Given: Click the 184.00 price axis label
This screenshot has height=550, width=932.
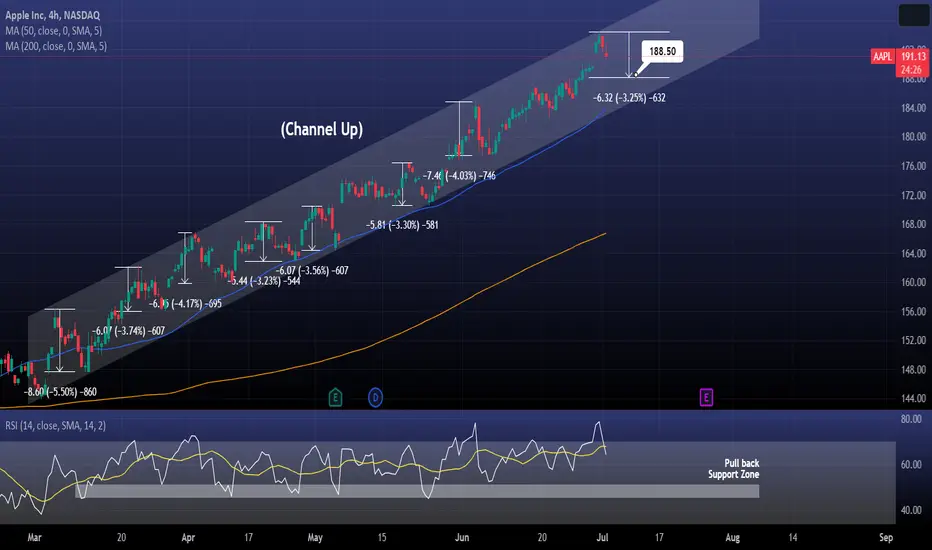Looking at the screenshot, I should coord(914,108).
